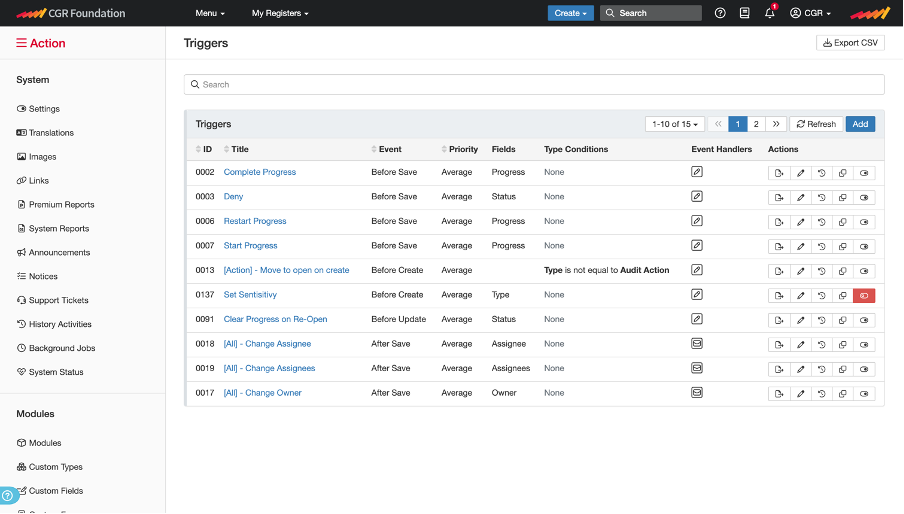Duplicate the Complete Progress trigger
Viewport: 904px width, 514px height.
(x=843, y=173)
